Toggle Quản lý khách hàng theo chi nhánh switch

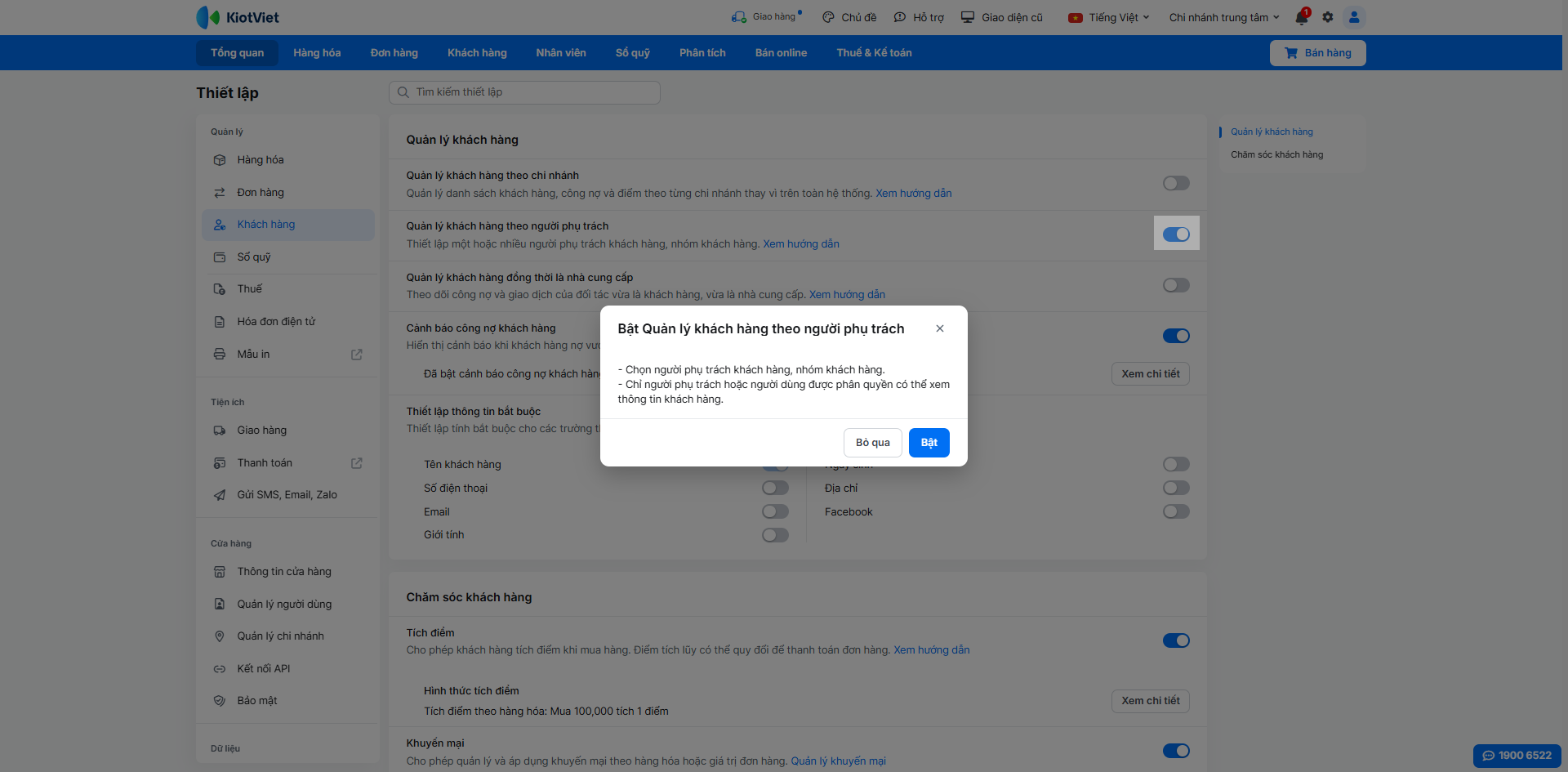1176,184
